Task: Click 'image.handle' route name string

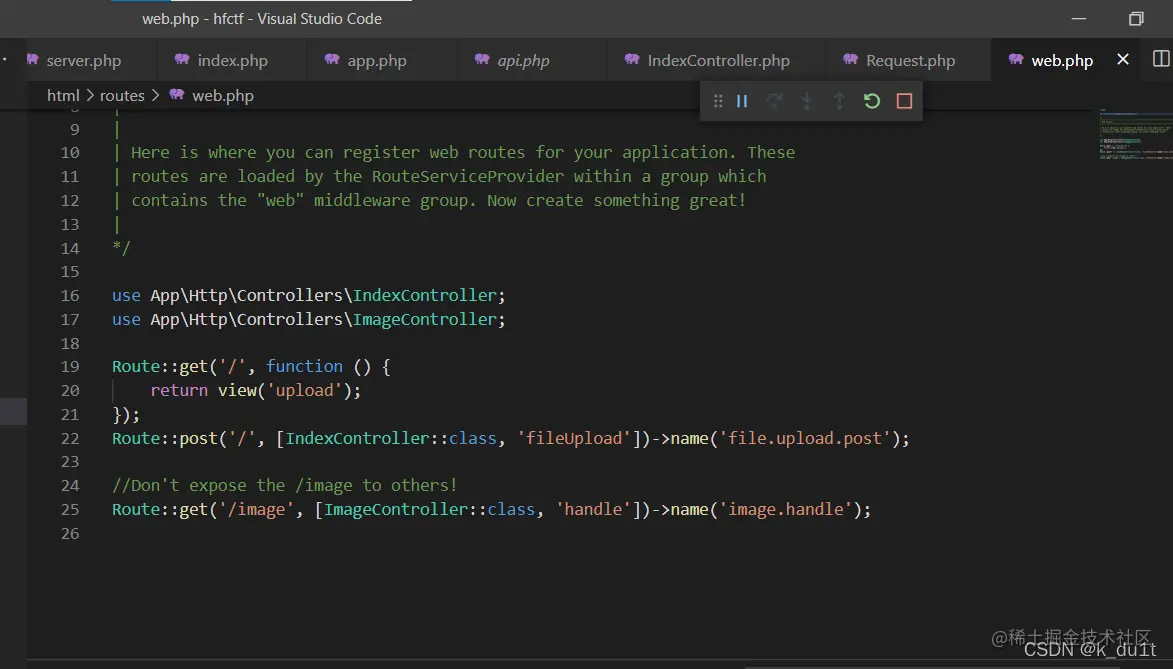Action: click(785, 510)
